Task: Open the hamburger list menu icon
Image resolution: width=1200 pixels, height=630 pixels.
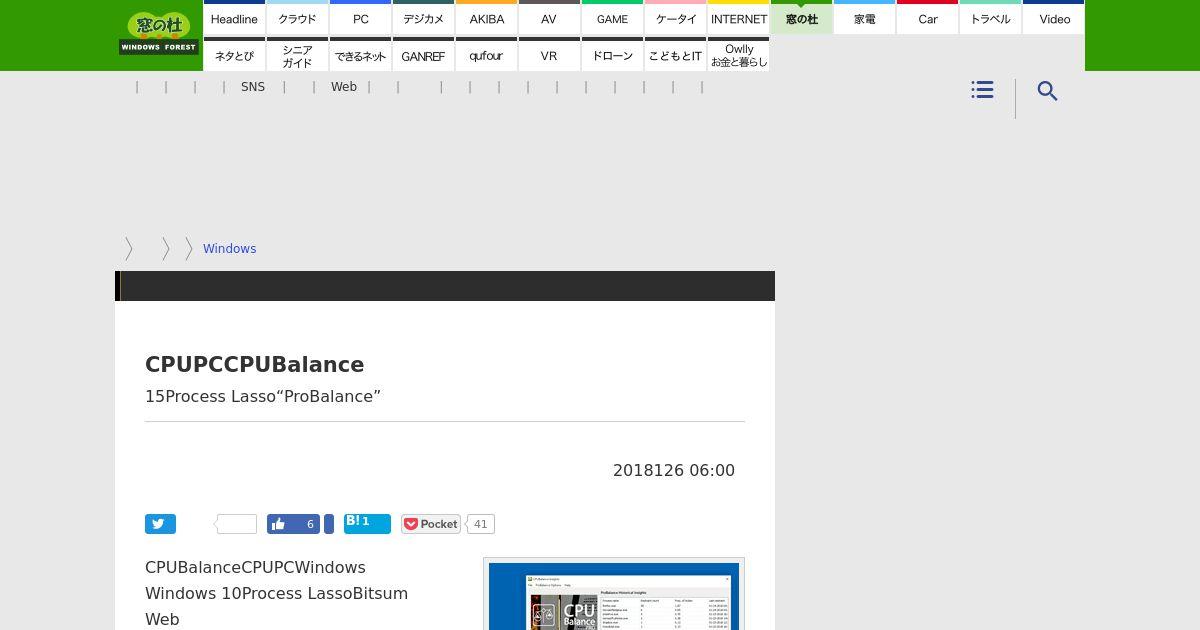Action: [x=982, y=90]
